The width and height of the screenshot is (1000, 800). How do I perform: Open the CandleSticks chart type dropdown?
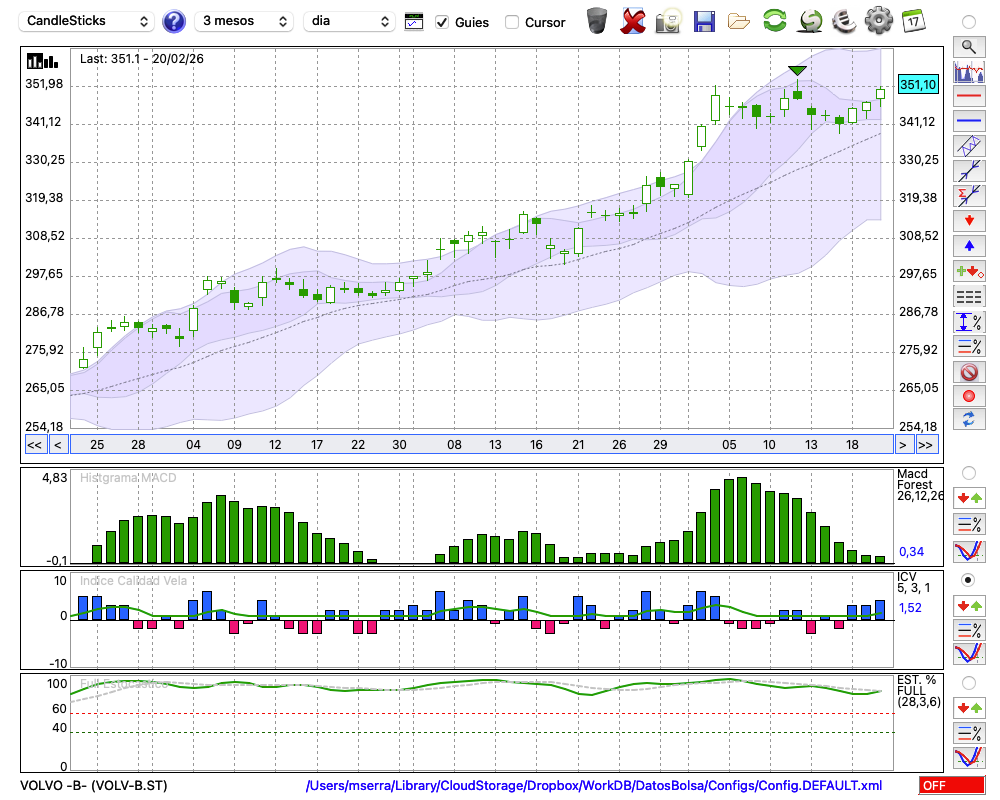pos(88,21)
